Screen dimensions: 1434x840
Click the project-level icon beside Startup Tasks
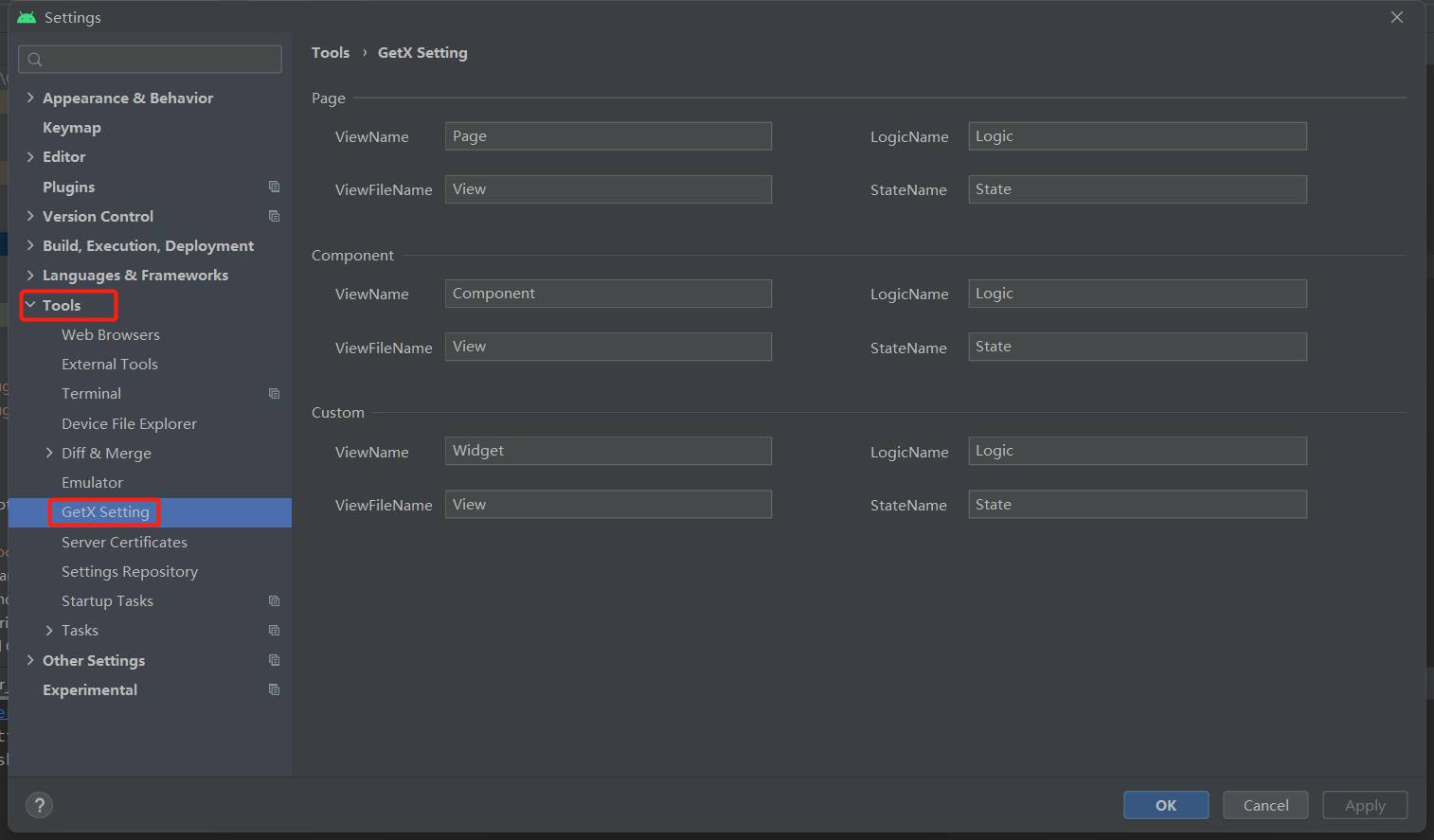(x=275, y=600)
